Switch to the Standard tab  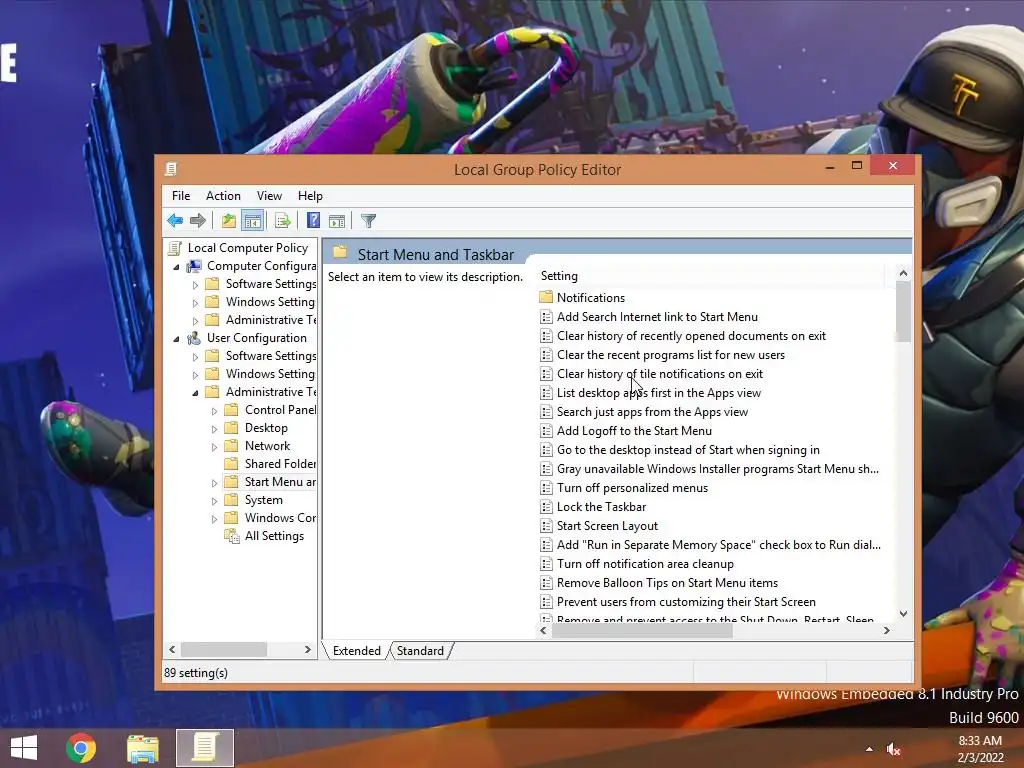[420, 651]
